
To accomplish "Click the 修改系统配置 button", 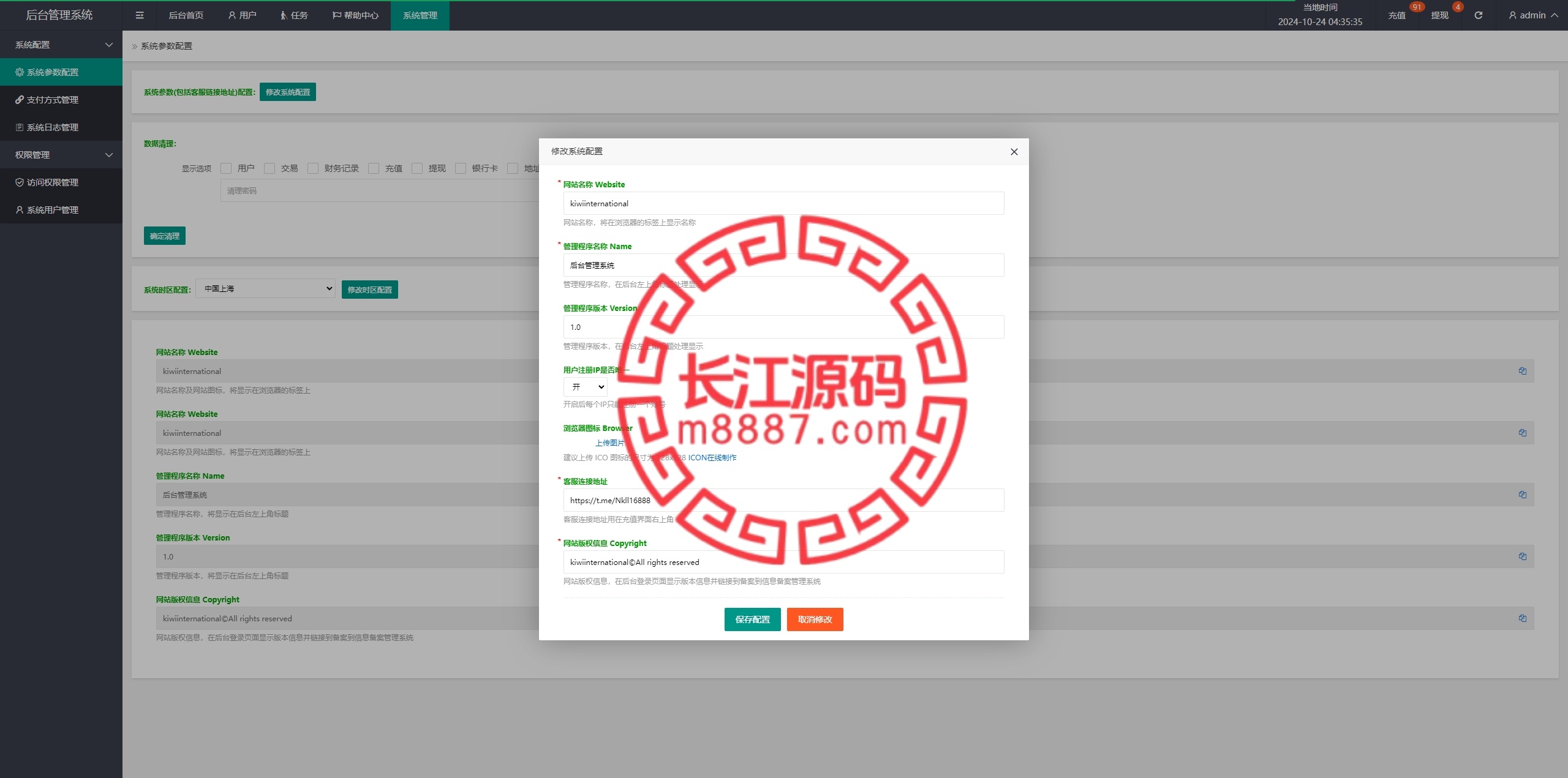I will pyautogui.click(x=288, y=92).
